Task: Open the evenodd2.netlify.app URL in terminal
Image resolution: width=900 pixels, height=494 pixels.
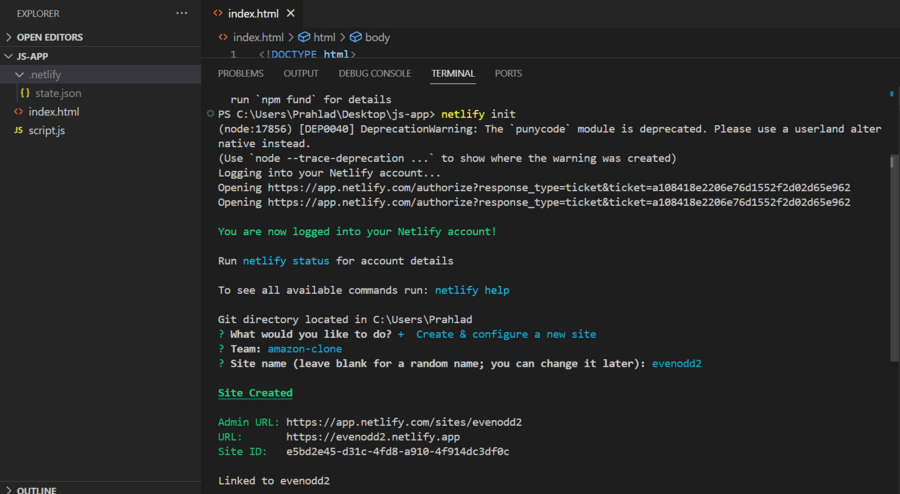Action: 373,437
